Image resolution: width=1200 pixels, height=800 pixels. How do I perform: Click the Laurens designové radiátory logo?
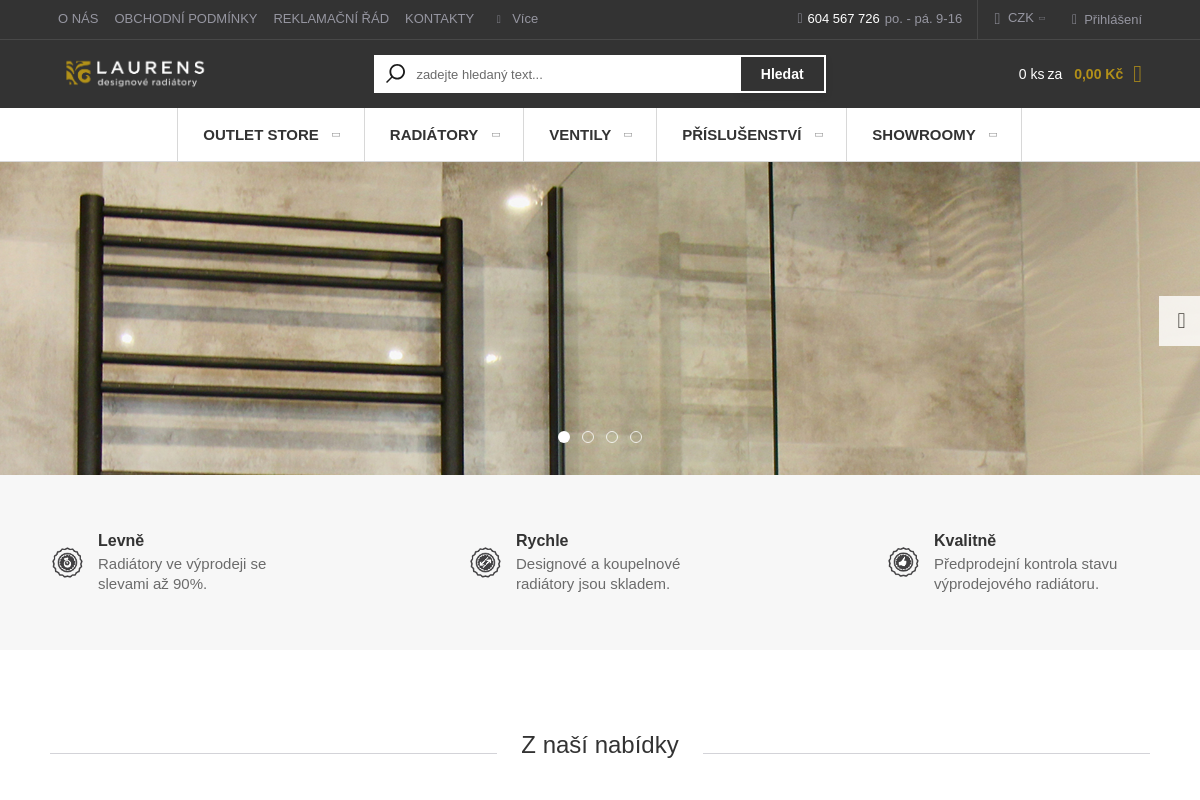coord(134,72)
